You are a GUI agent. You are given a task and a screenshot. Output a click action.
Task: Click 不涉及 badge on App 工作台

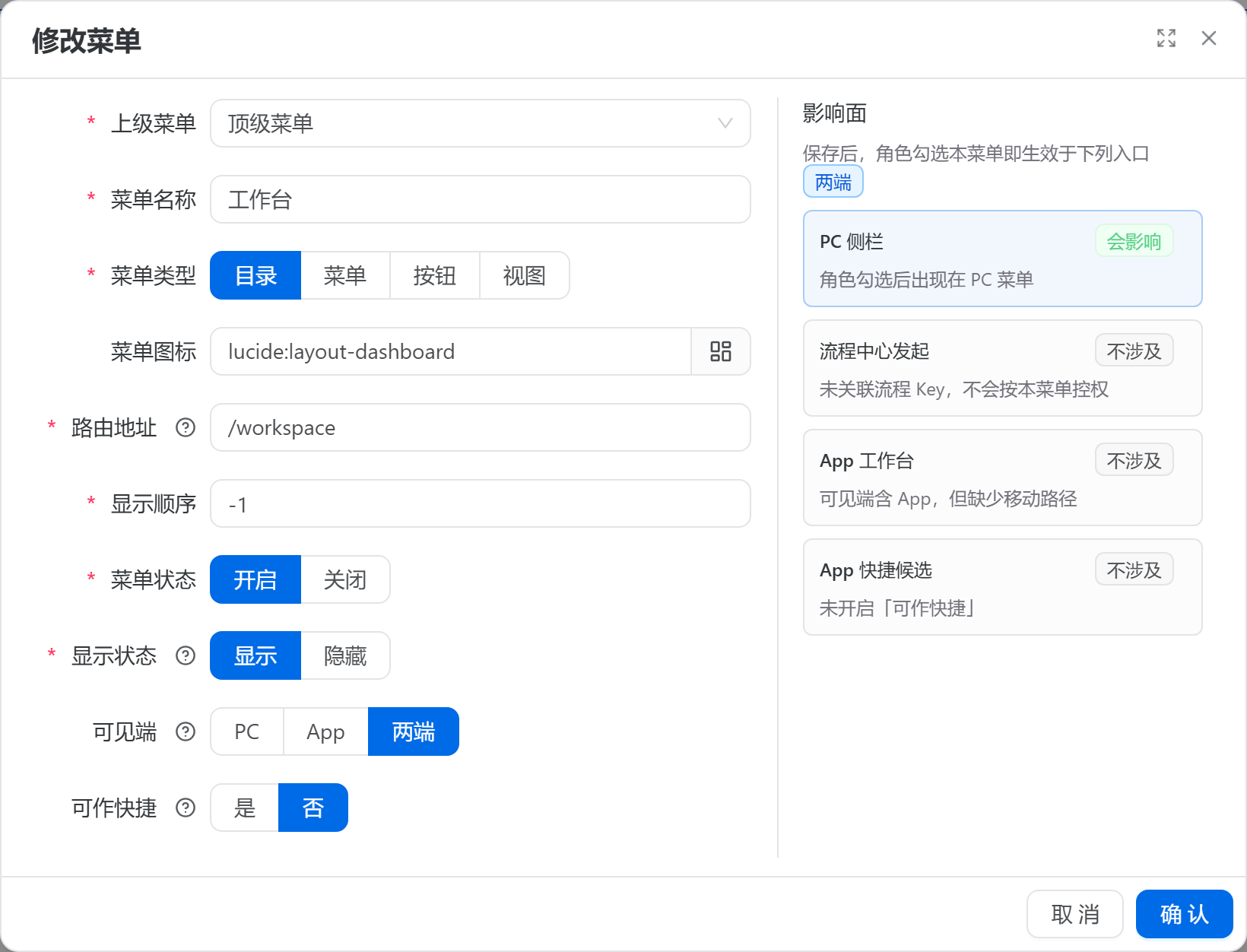click(1134, 460)
